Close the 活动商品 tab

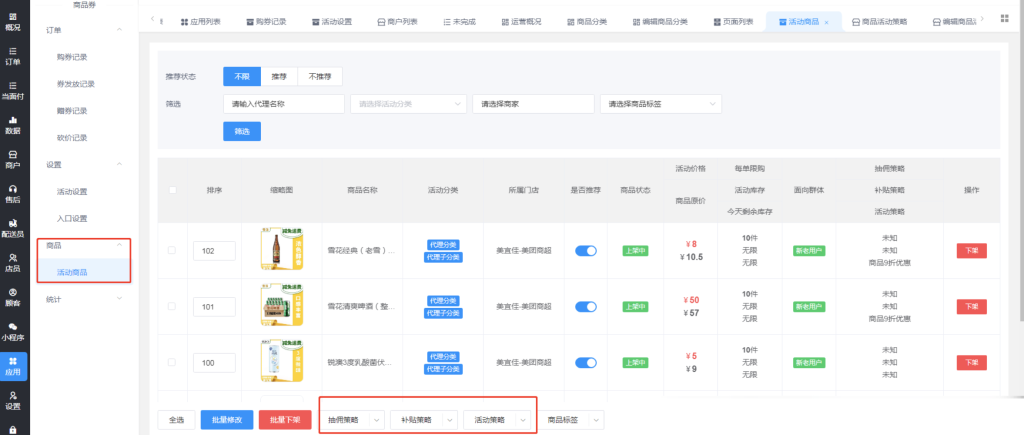coord(826,21)
